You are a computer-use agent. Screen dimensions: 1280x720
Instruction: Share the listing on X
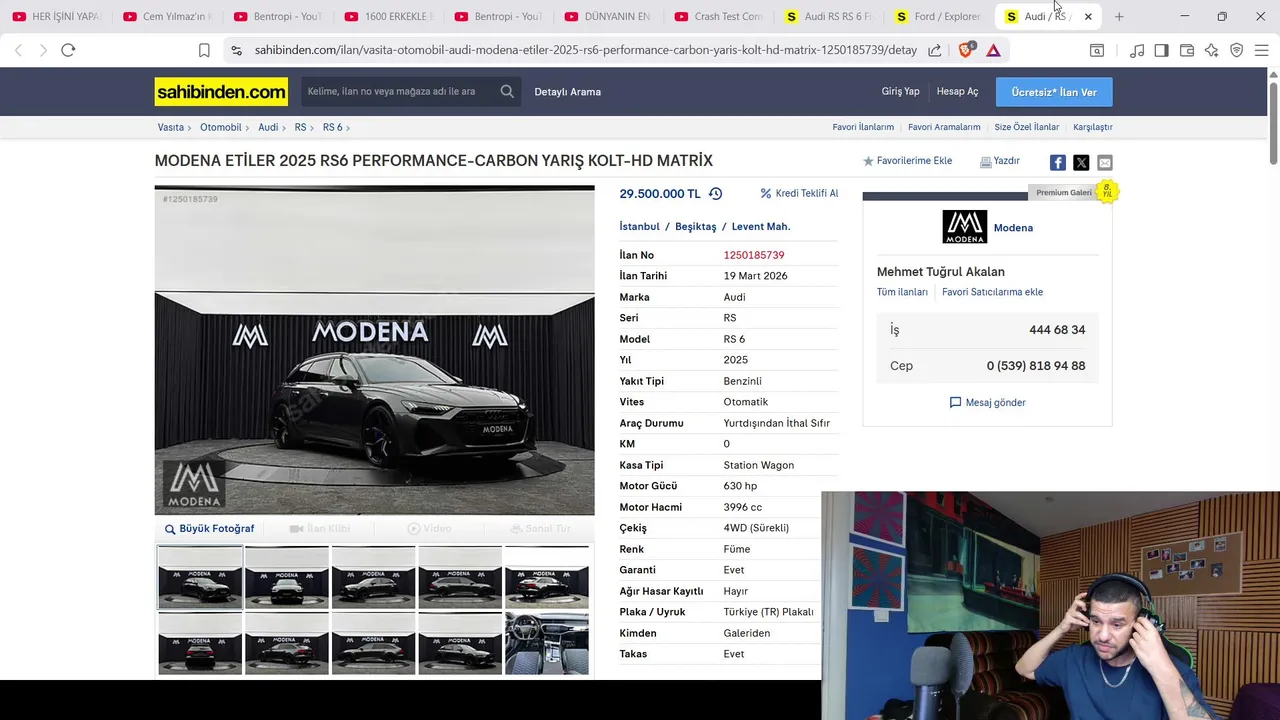[x=1081, y=162]
